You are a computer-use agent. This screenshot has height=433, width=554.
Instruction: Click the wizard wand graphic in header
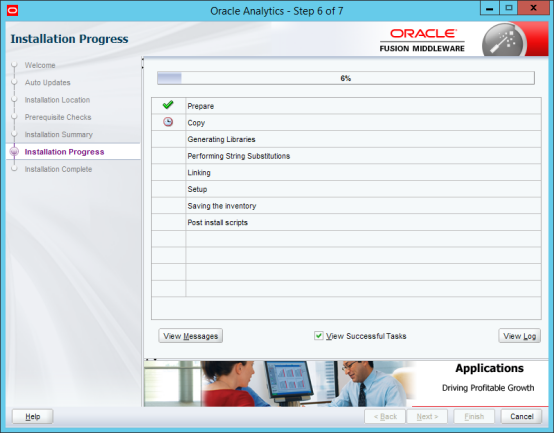click(504, 41)
